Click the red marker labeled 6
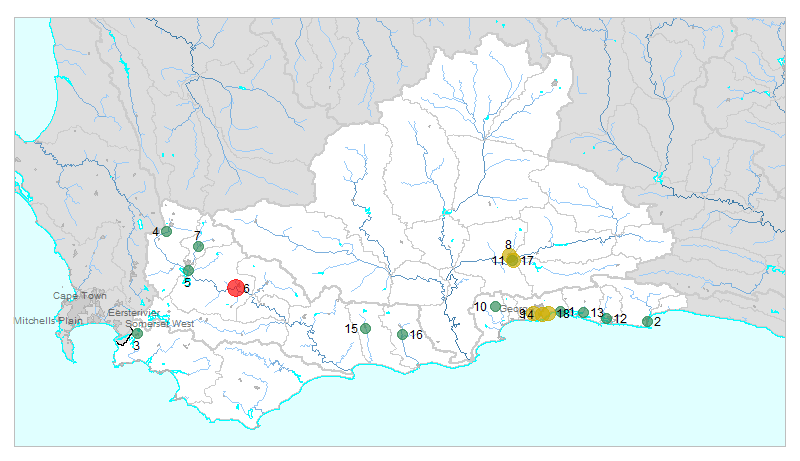 236,288
